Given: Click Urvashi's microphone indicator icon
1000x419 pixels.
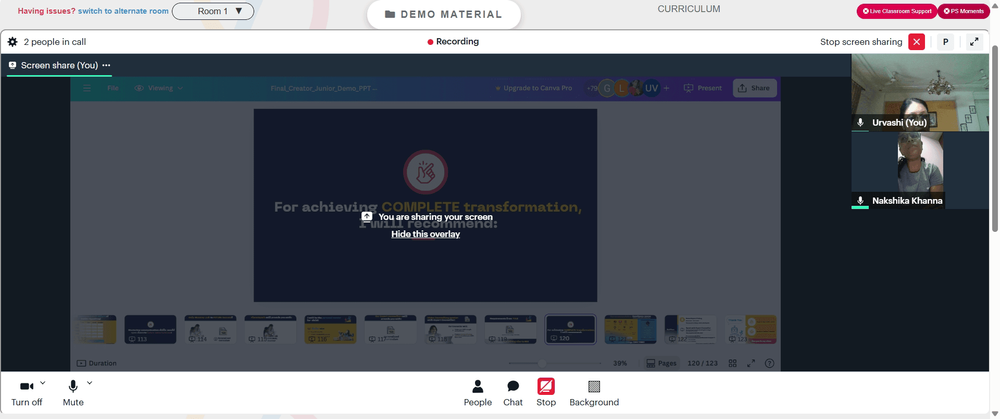Looking at the screenshot, I should pyautogui.click(x=860, y=122).
